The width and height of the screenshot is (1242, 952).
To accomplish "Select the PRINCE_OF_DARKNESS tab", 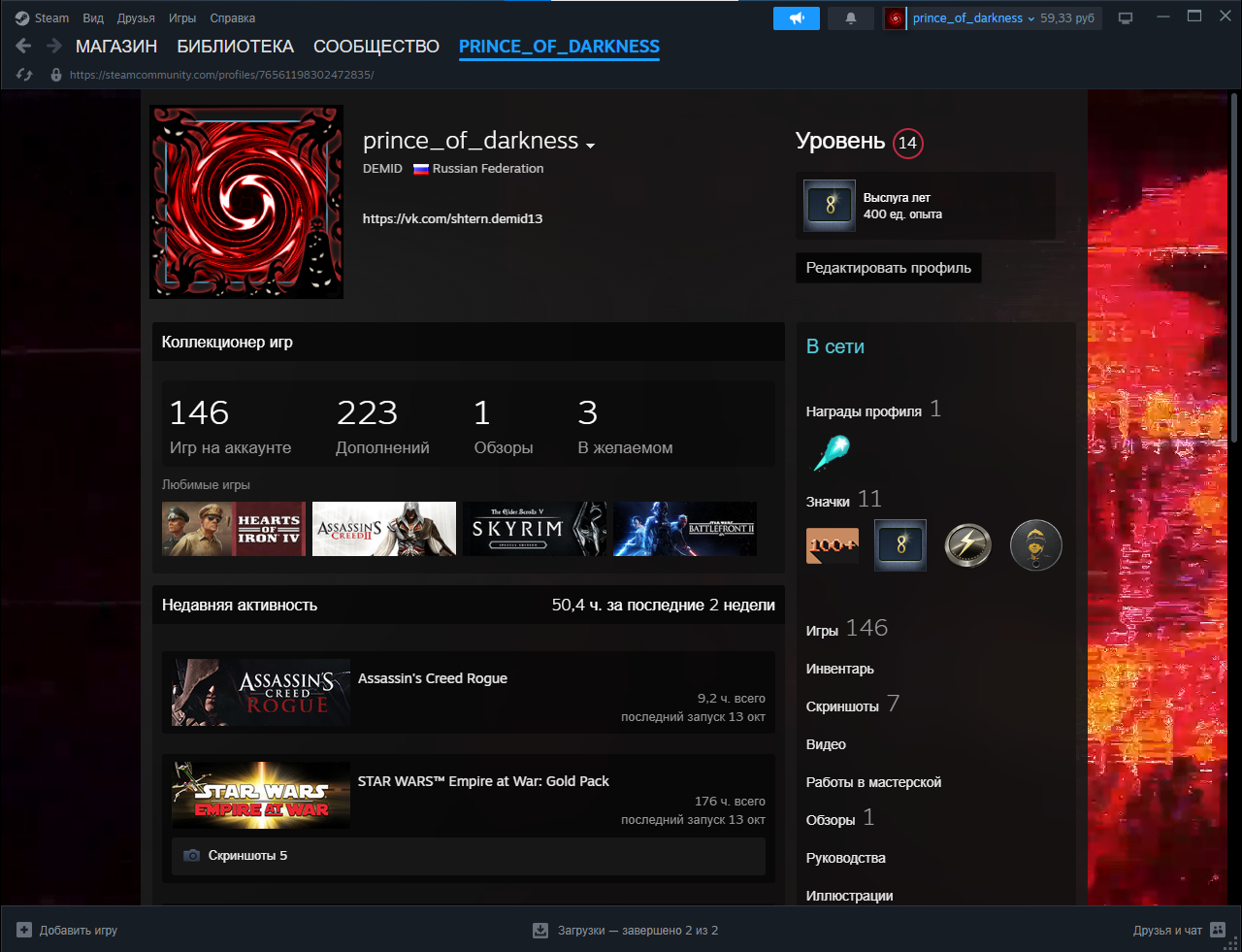I will tap(559, 47).
